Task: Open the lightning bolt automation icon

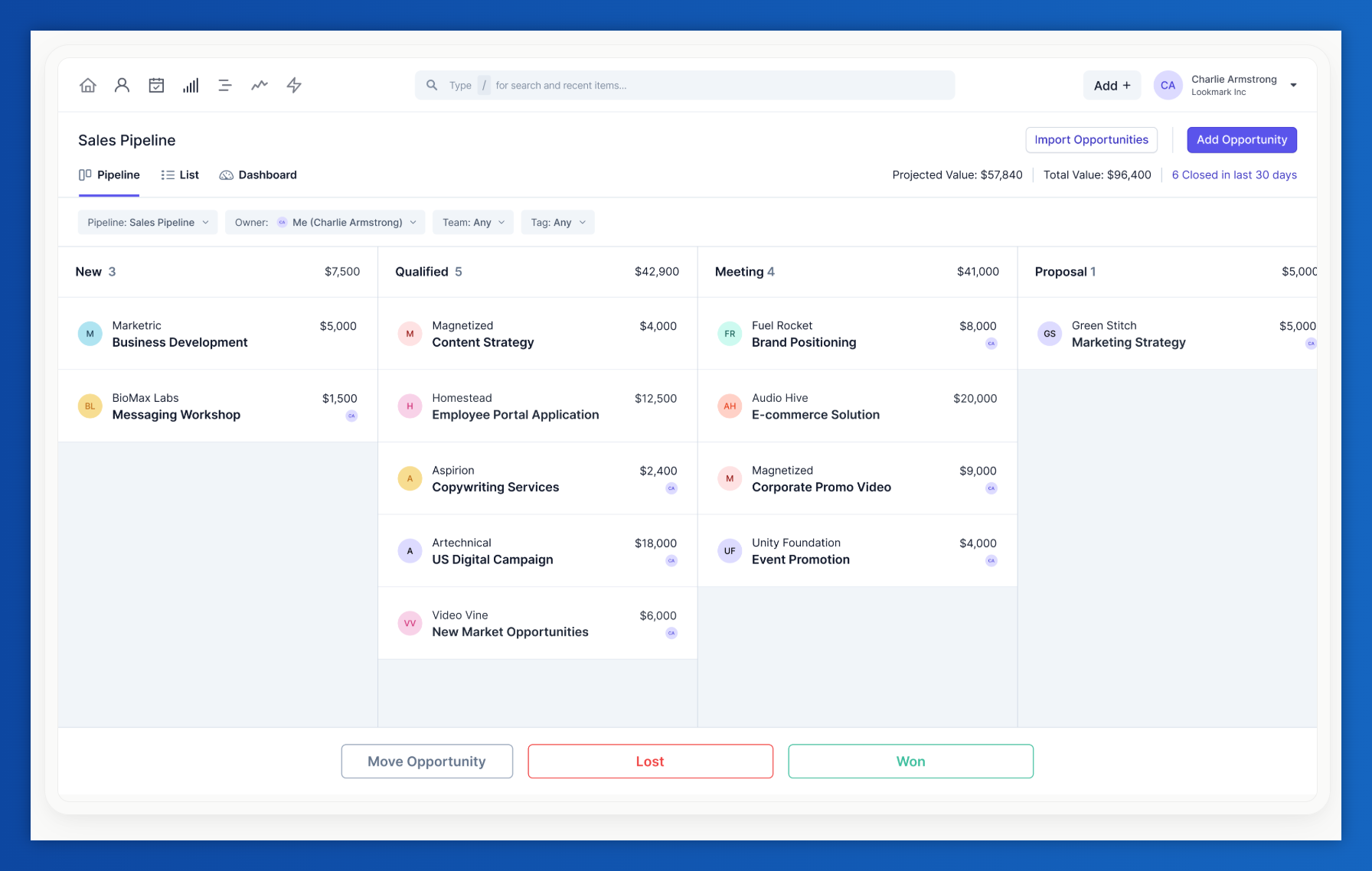Action: [x=294, y=85]
